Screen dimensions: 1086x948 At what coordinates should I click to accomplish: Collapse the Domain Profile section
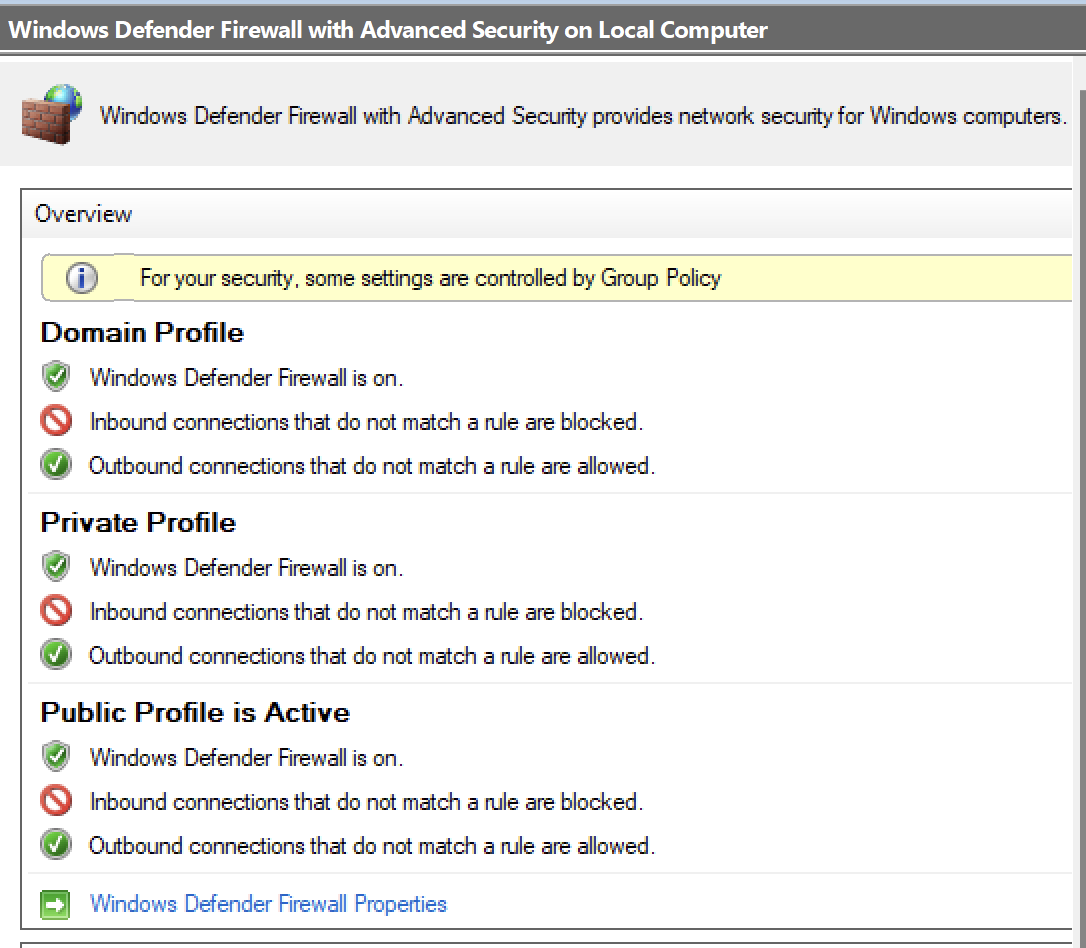pyautogui.click(x=141, y=331)
